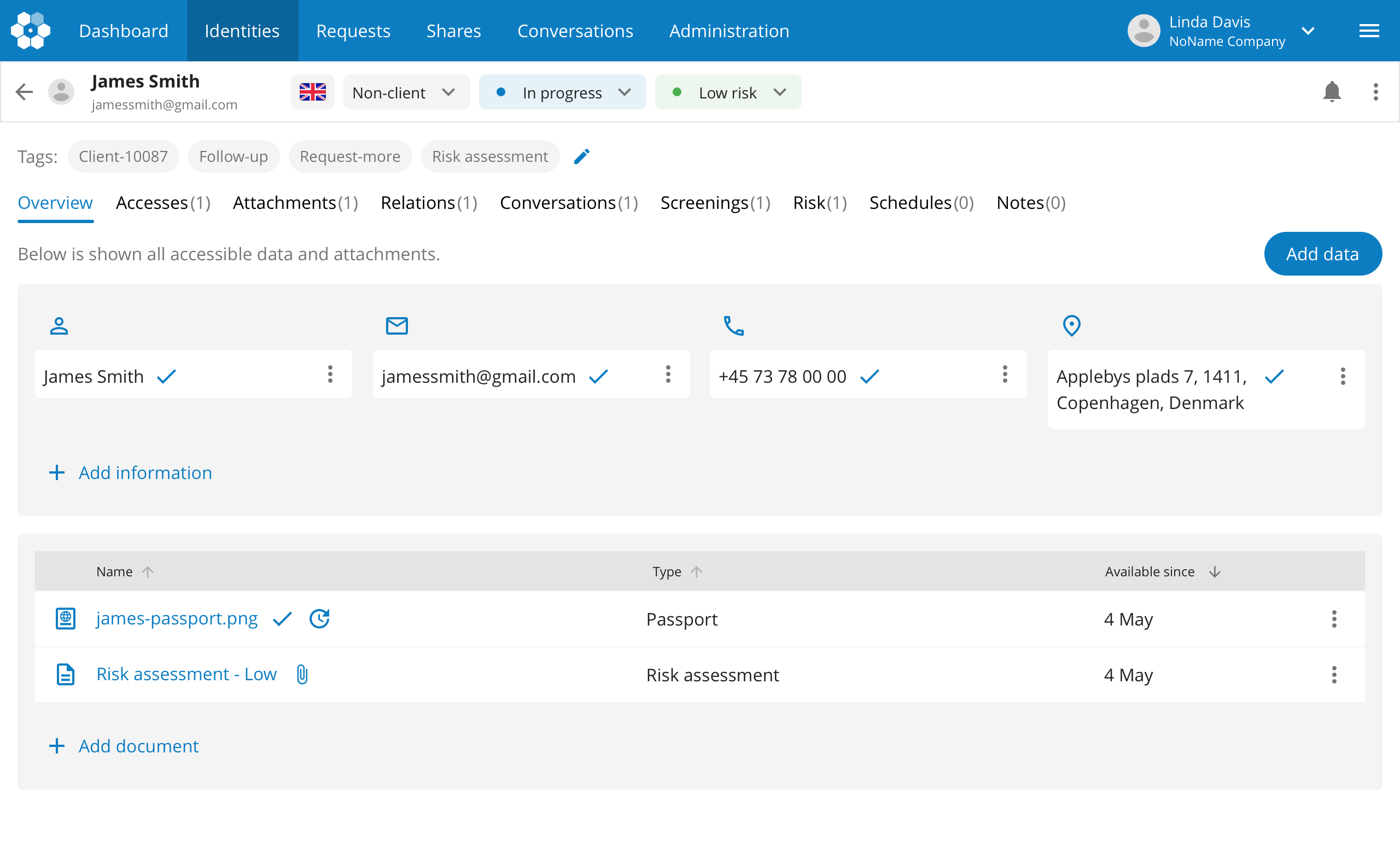1400x853 pixels.
Task: Click the notification bell icon
Action: (x=1331, y=91)
